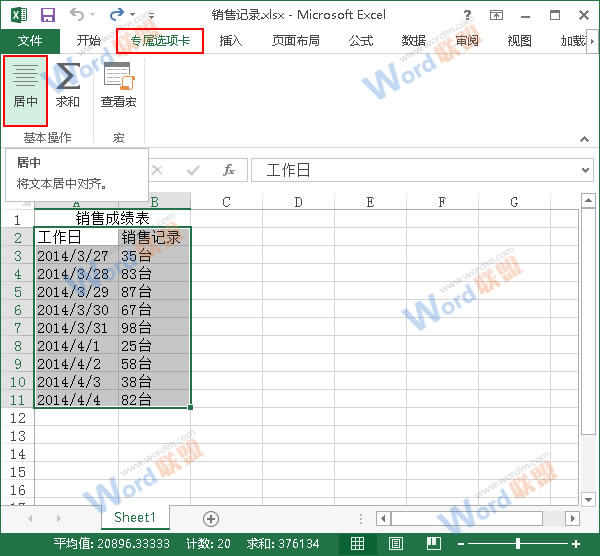This screenshot has height=556, width=600.
Task: Switch to Page Layout view
Action: (x=395, y=543)
